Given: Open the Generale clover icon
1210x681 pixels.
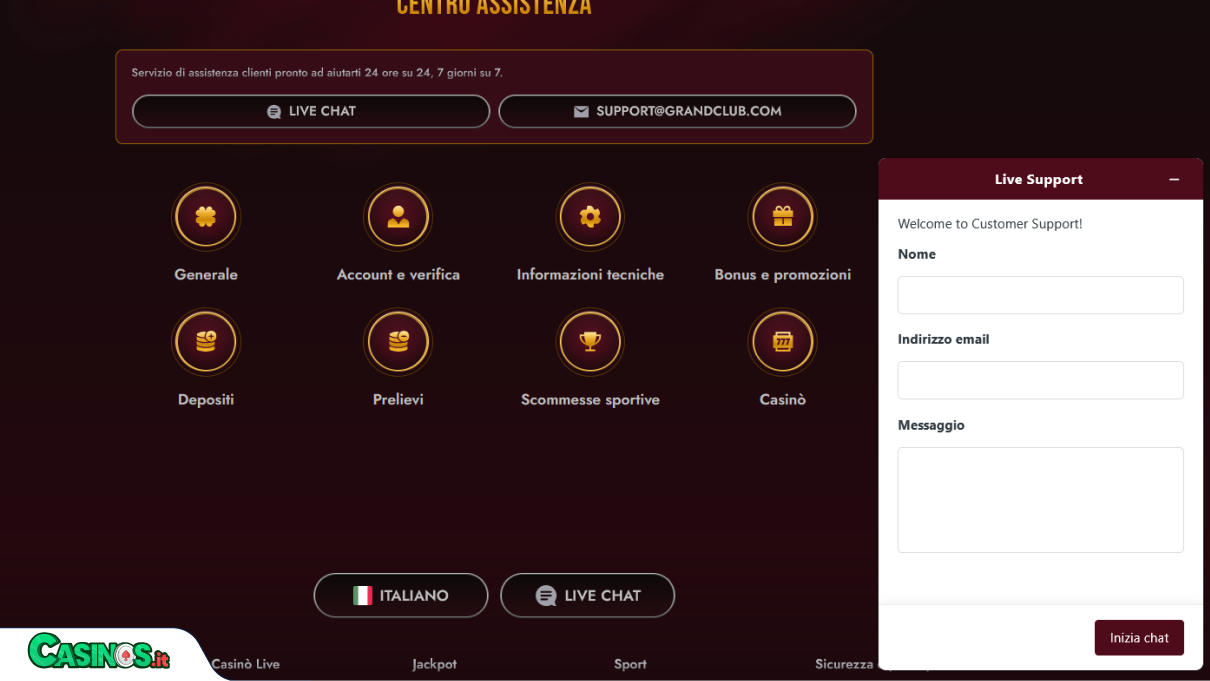Looking at the screenshot, I should [206, 217].
